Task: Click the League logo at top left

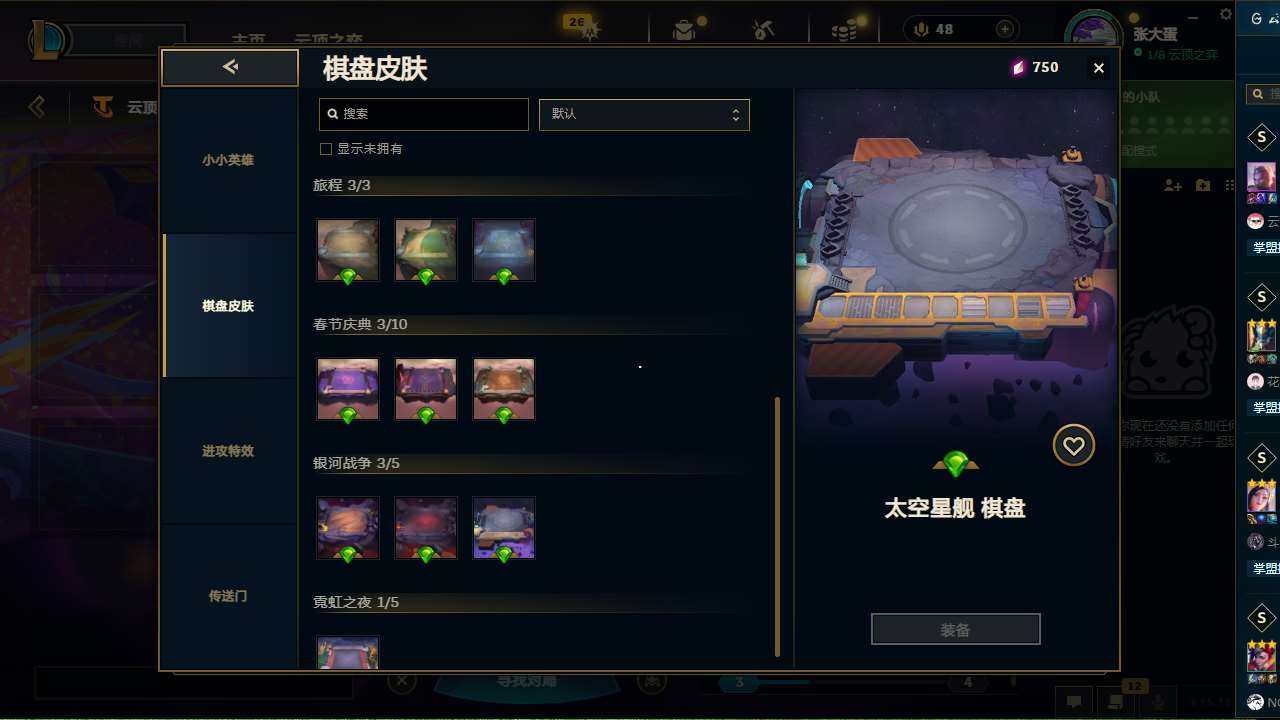Action: tap(47, 40)
